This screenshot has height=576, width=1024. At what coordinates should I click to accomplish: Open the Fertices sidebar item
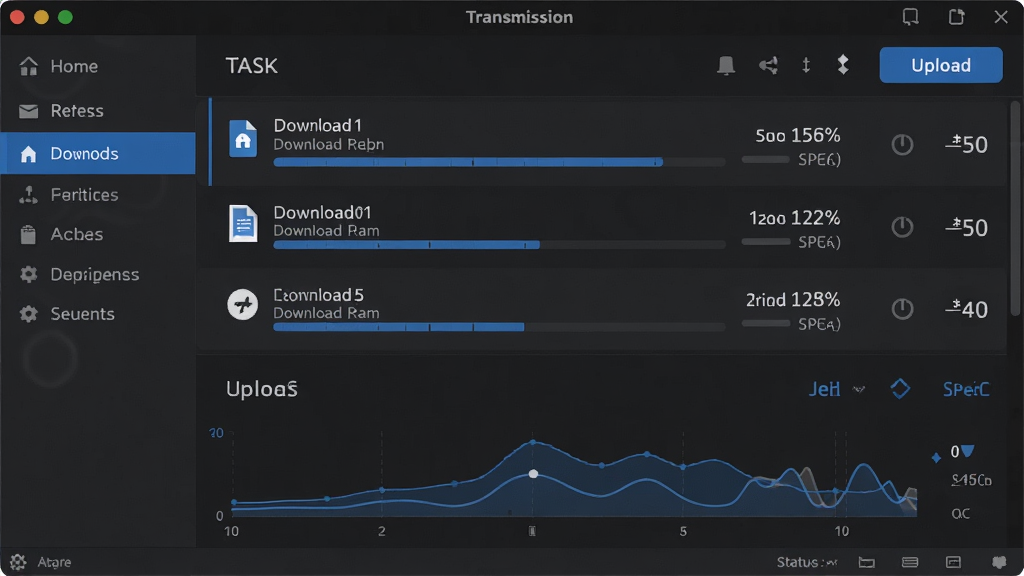(x=98, y=195)
